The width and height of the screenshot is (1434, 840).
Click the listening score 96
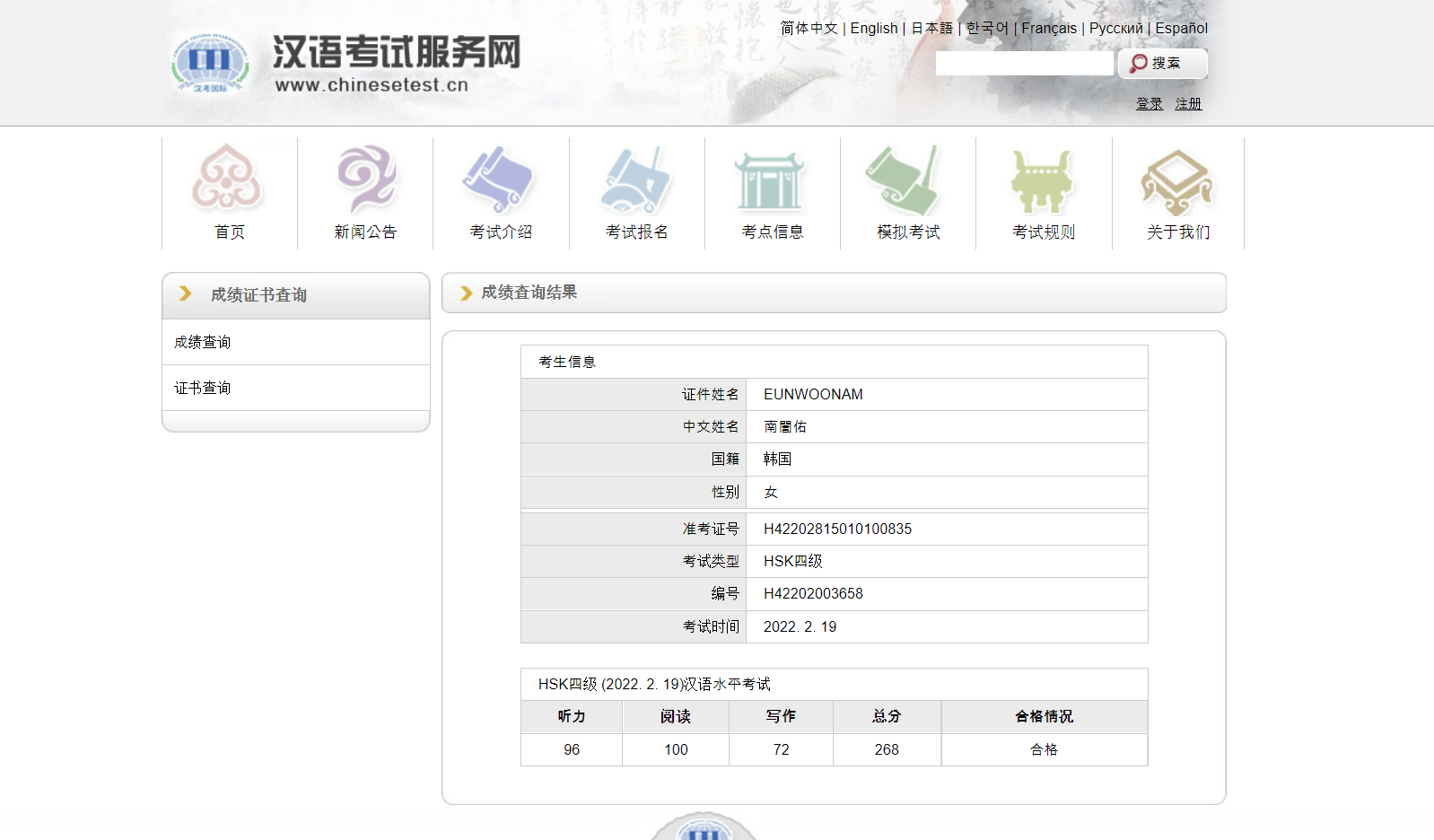(x=572, y=749)
